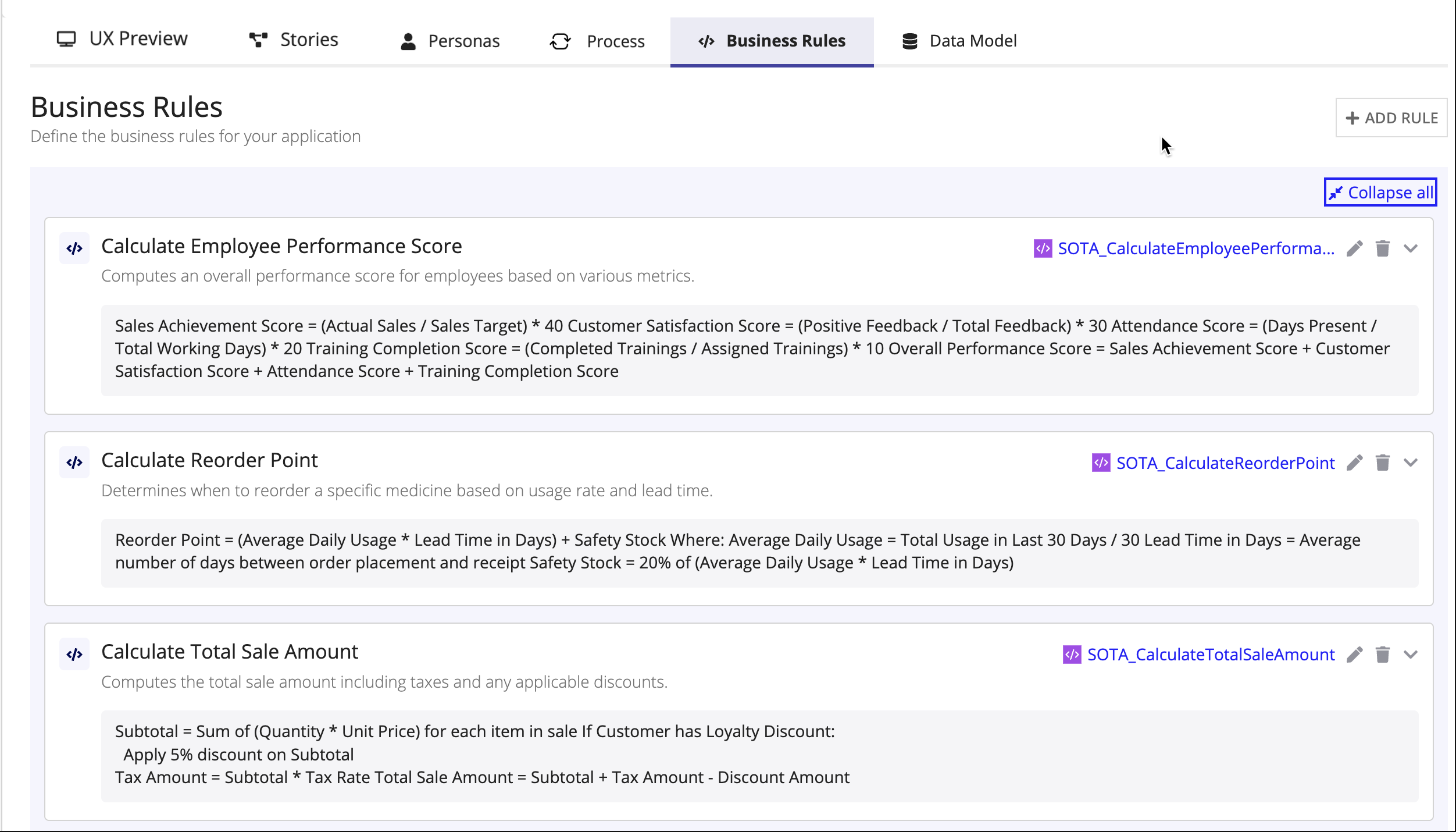Edit the Calculate Total Sale Amount rule

coord(1355,655)
